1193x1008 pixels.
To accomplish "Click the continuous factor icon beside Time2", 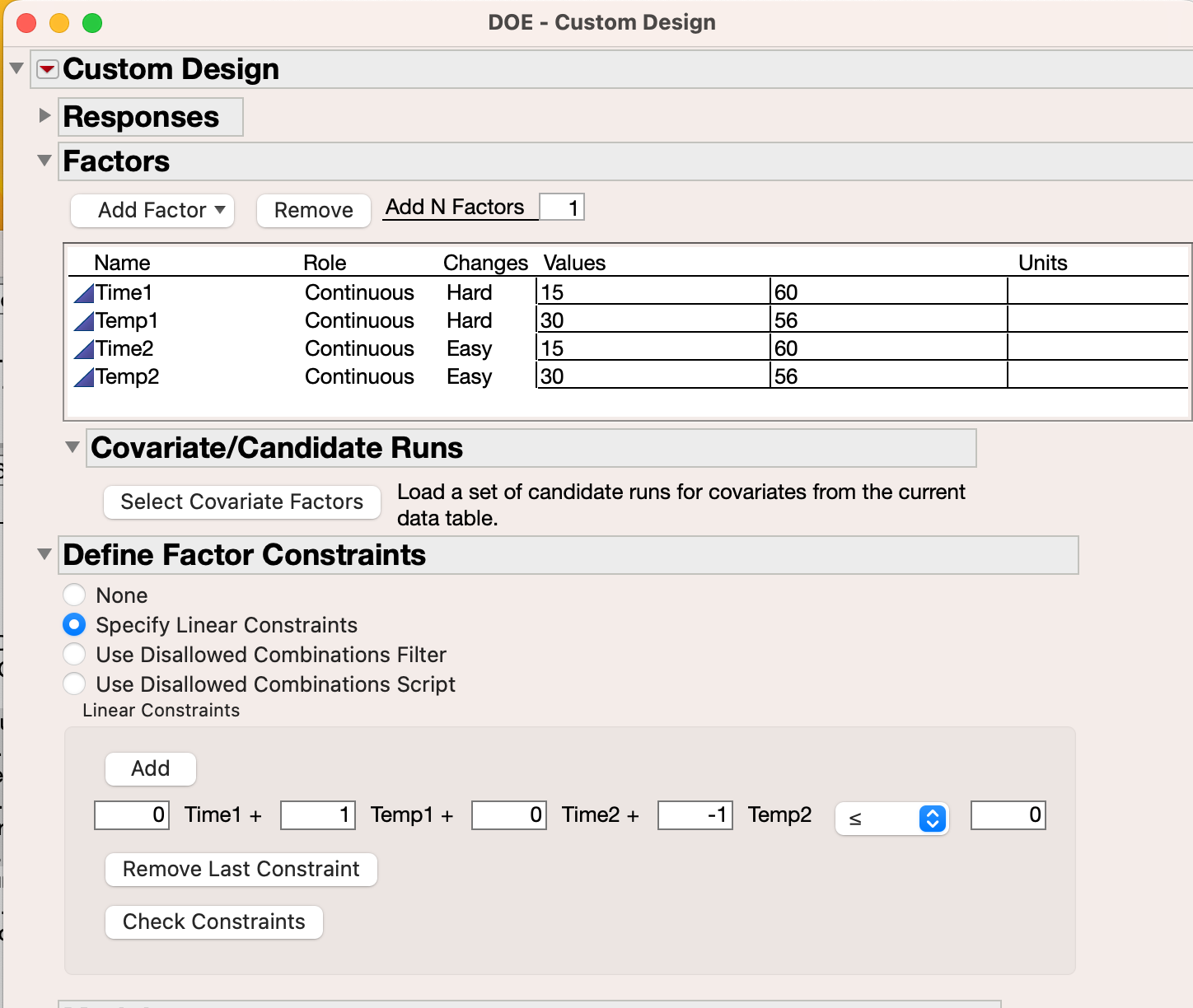I will [x=84, y=349].
